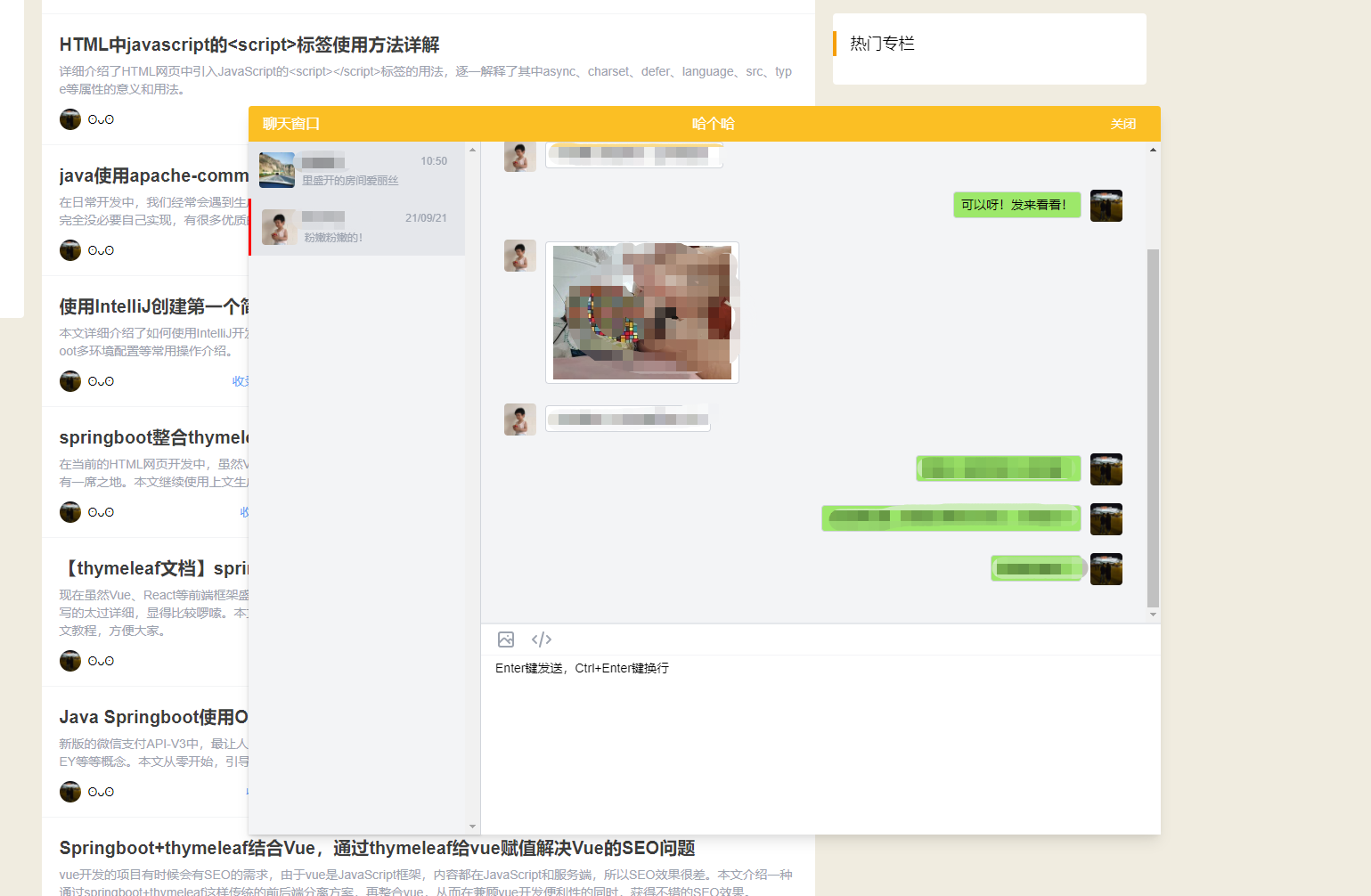Screen dimensions: 1371x896
Task: Click the 收藏 link under the IntelliJ article
Action: coord(241,380)
